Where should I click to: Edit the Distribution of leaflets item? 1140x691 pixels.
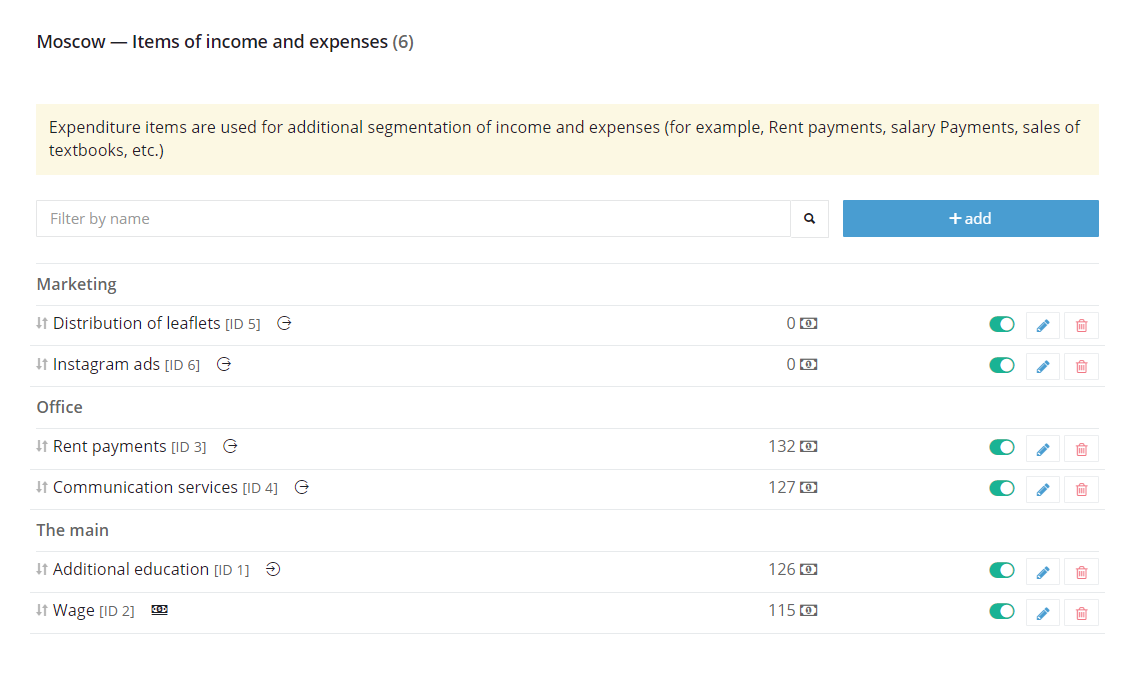[1043, 325]
